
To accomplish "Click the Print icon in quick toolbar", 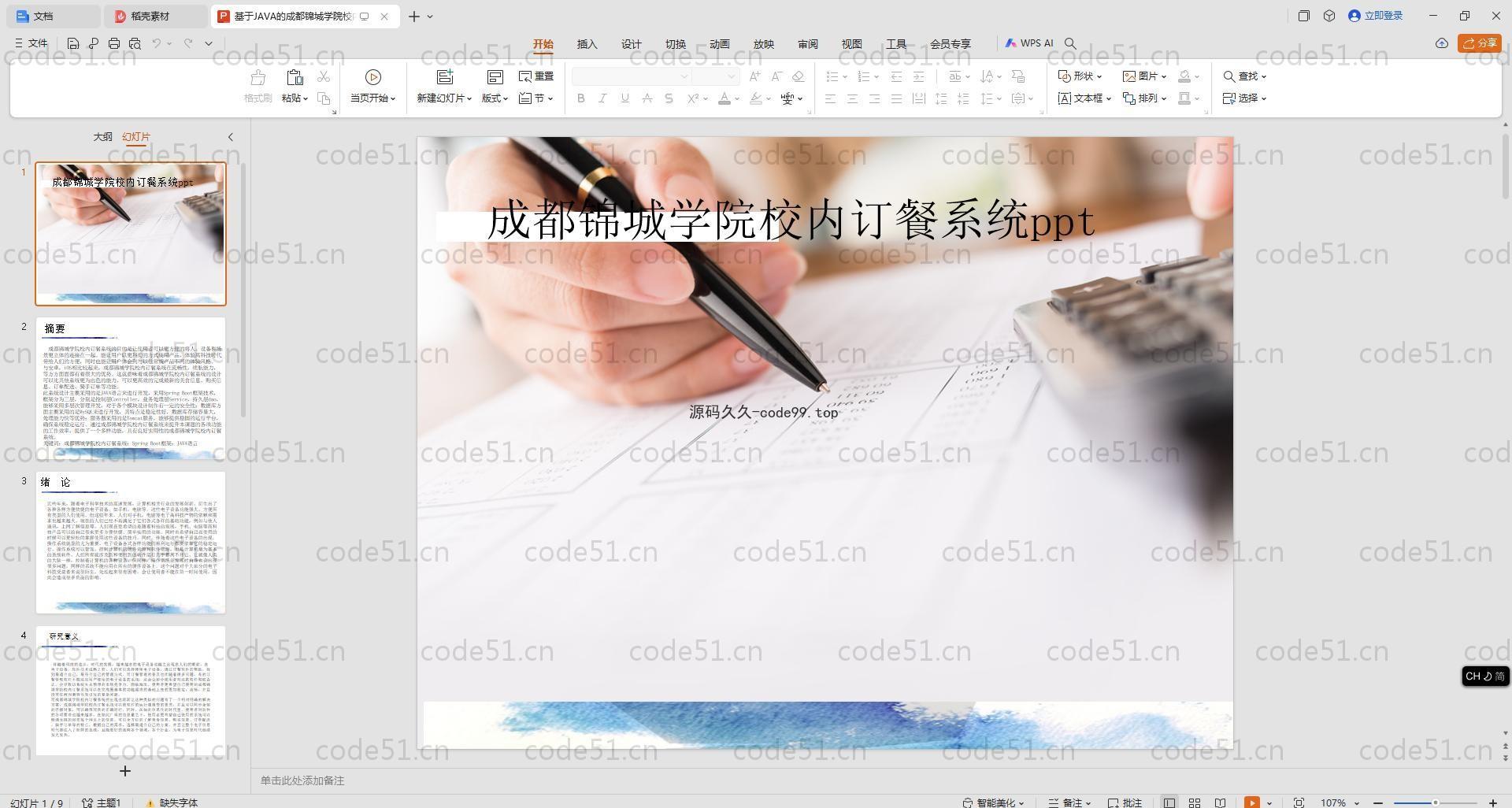I will [x=114, y=43].
